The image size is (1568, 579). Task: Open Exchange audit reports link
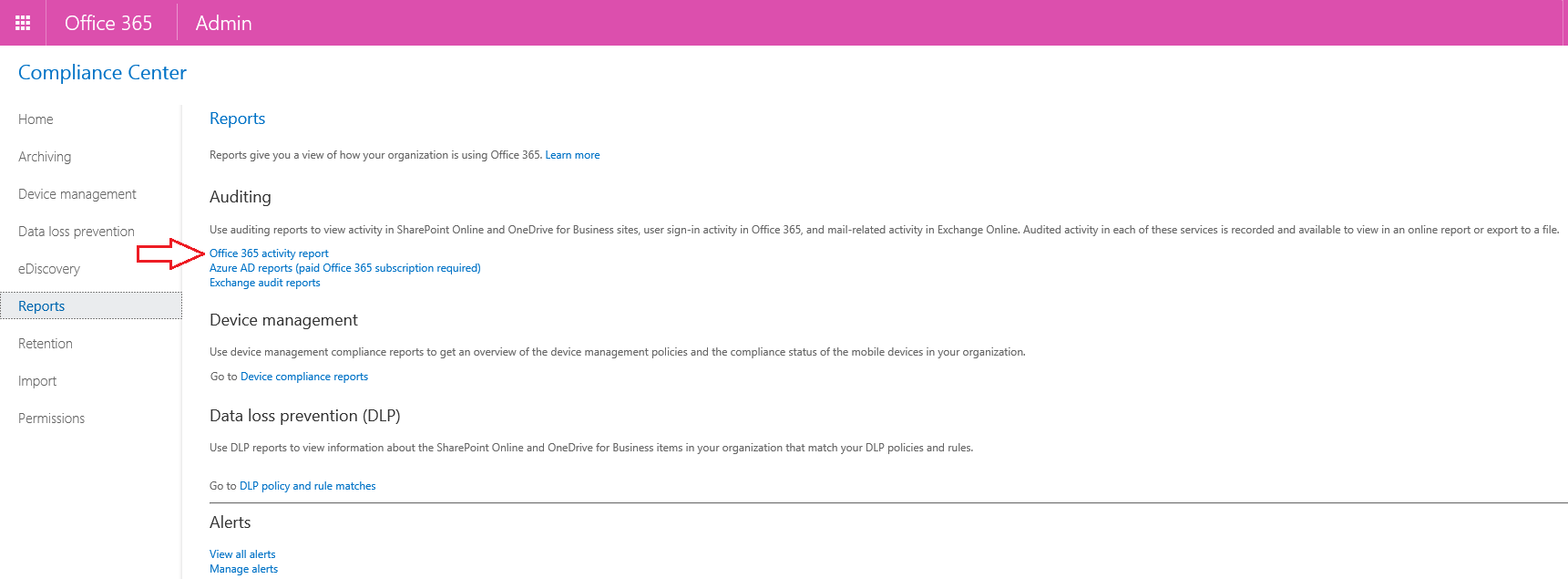265,283
